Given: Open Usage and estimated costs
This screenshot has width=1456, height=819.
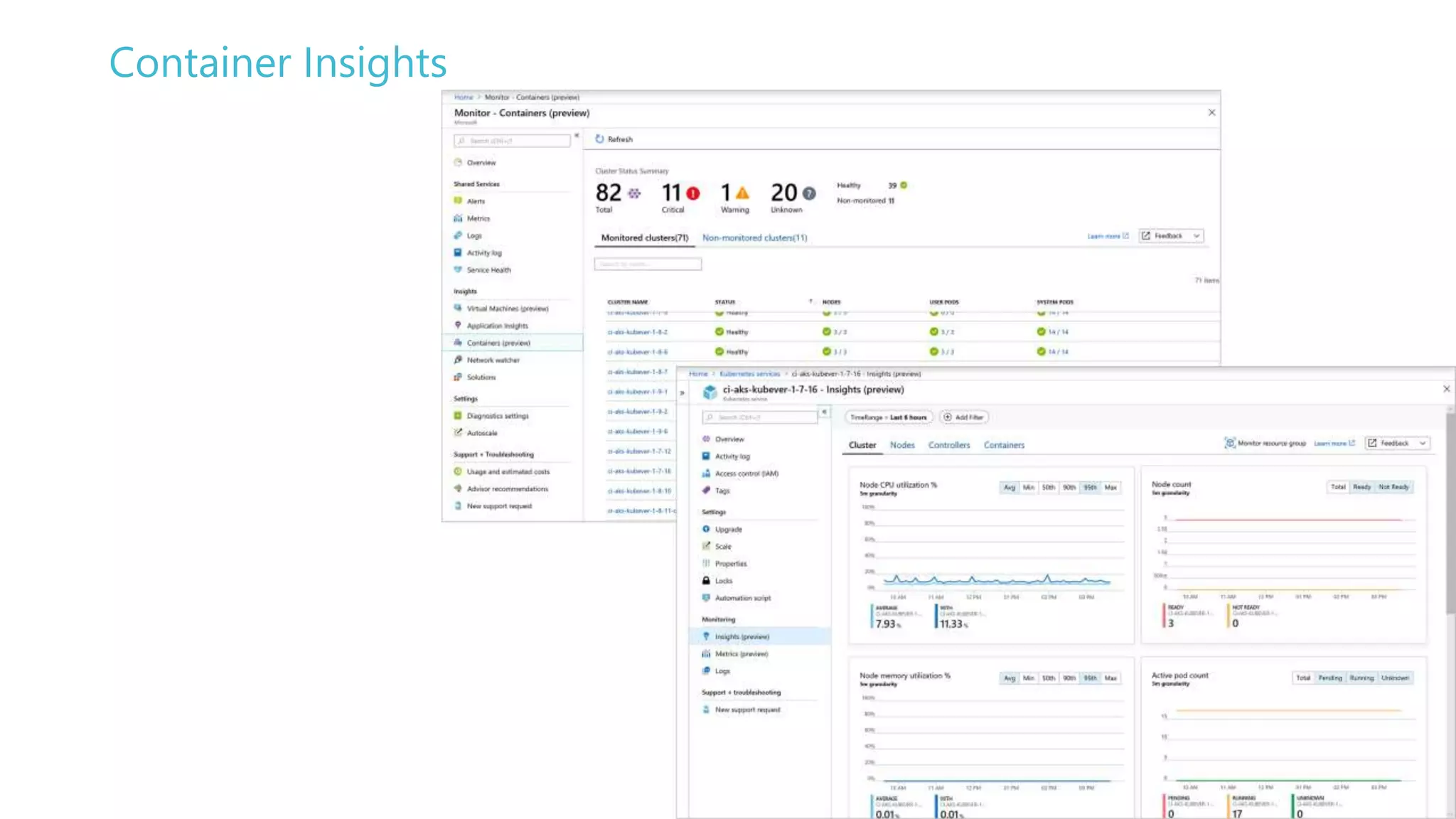Looking at the screenshot, I should [x=508, y=471].
